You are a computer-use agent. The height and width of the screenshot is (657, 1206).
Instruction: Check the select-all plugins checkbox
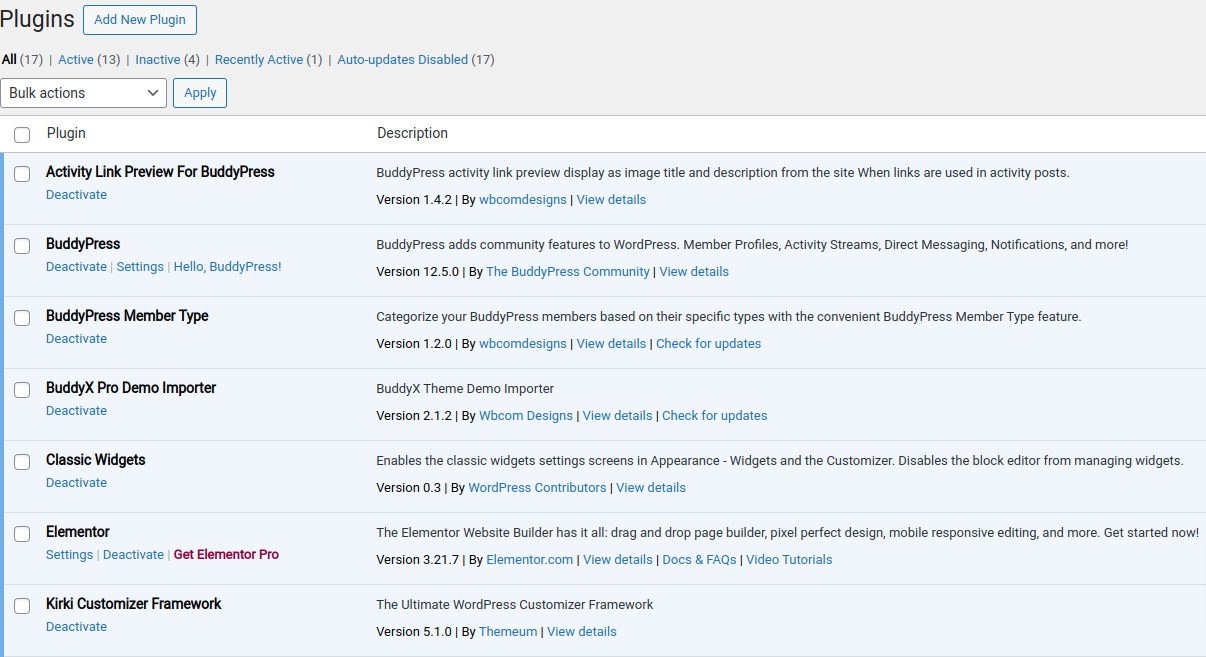click(22, 133)
